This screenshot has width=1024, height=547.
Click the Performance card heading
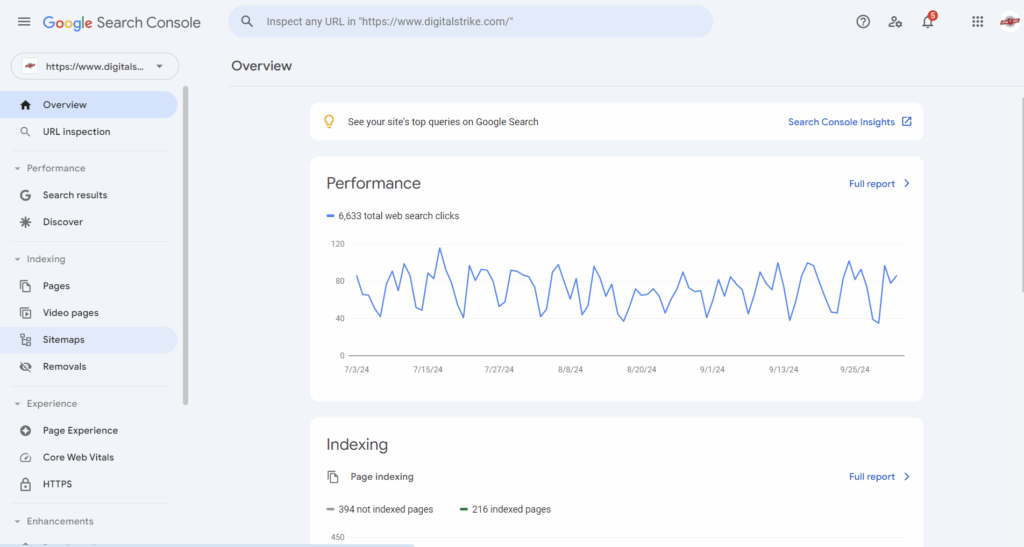click(373, 183)
